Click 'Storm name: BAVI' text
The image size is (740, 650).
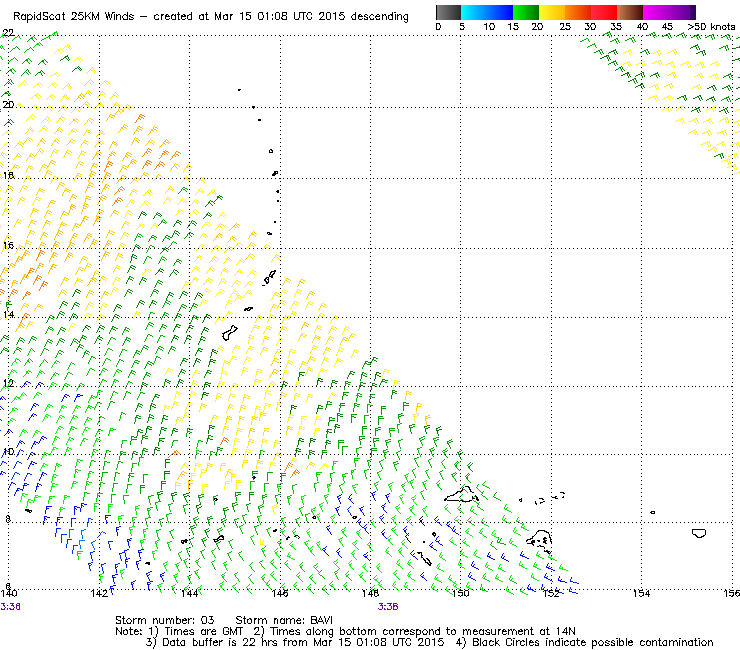pyautogui.click(x=284, y=620)
